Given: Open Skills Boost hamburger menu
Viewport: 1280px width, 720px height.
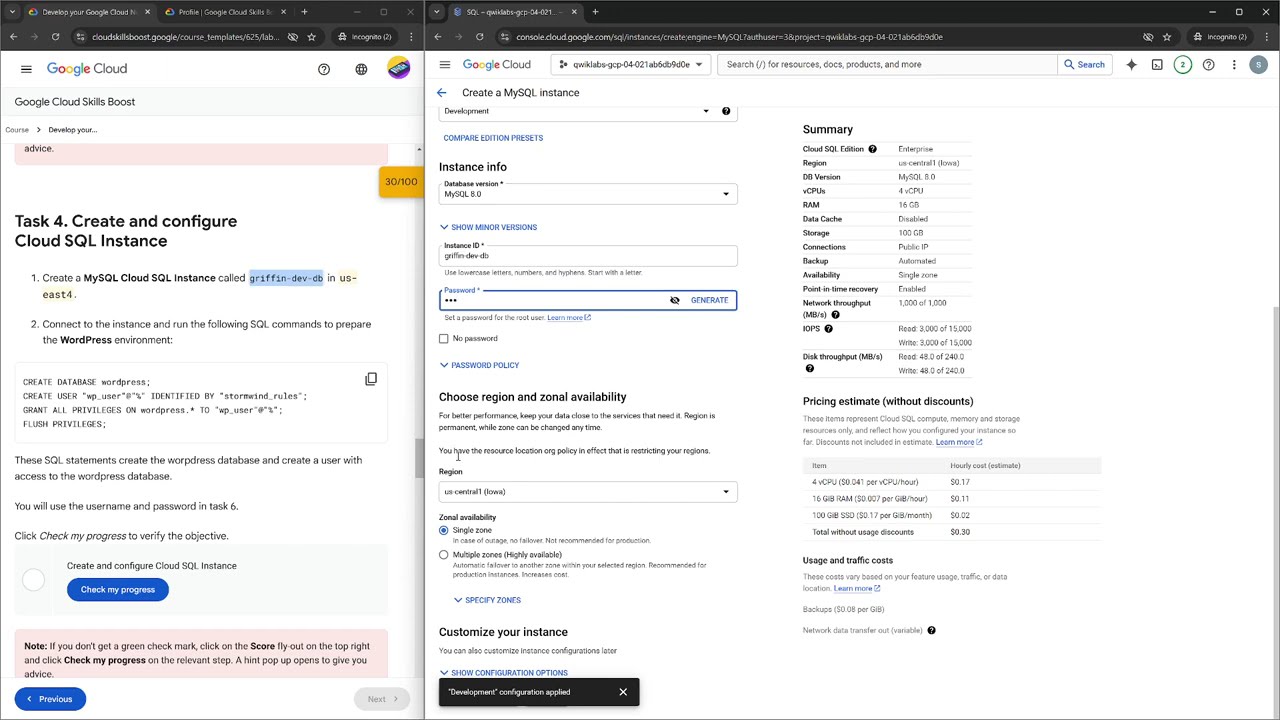Looking at the screenshot, I should [26, 69].
